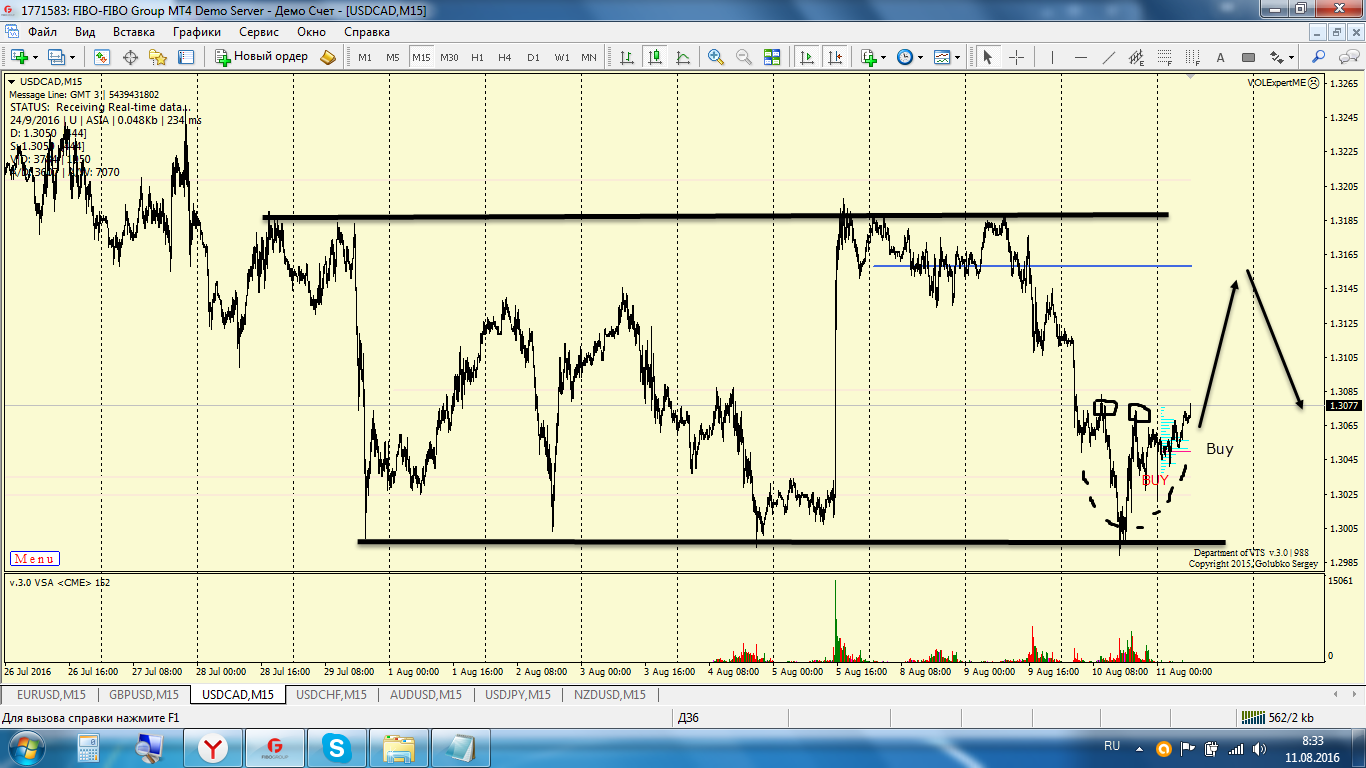Select the text label A tool
The image size is (1366, 768).
tap(1220, 57)
